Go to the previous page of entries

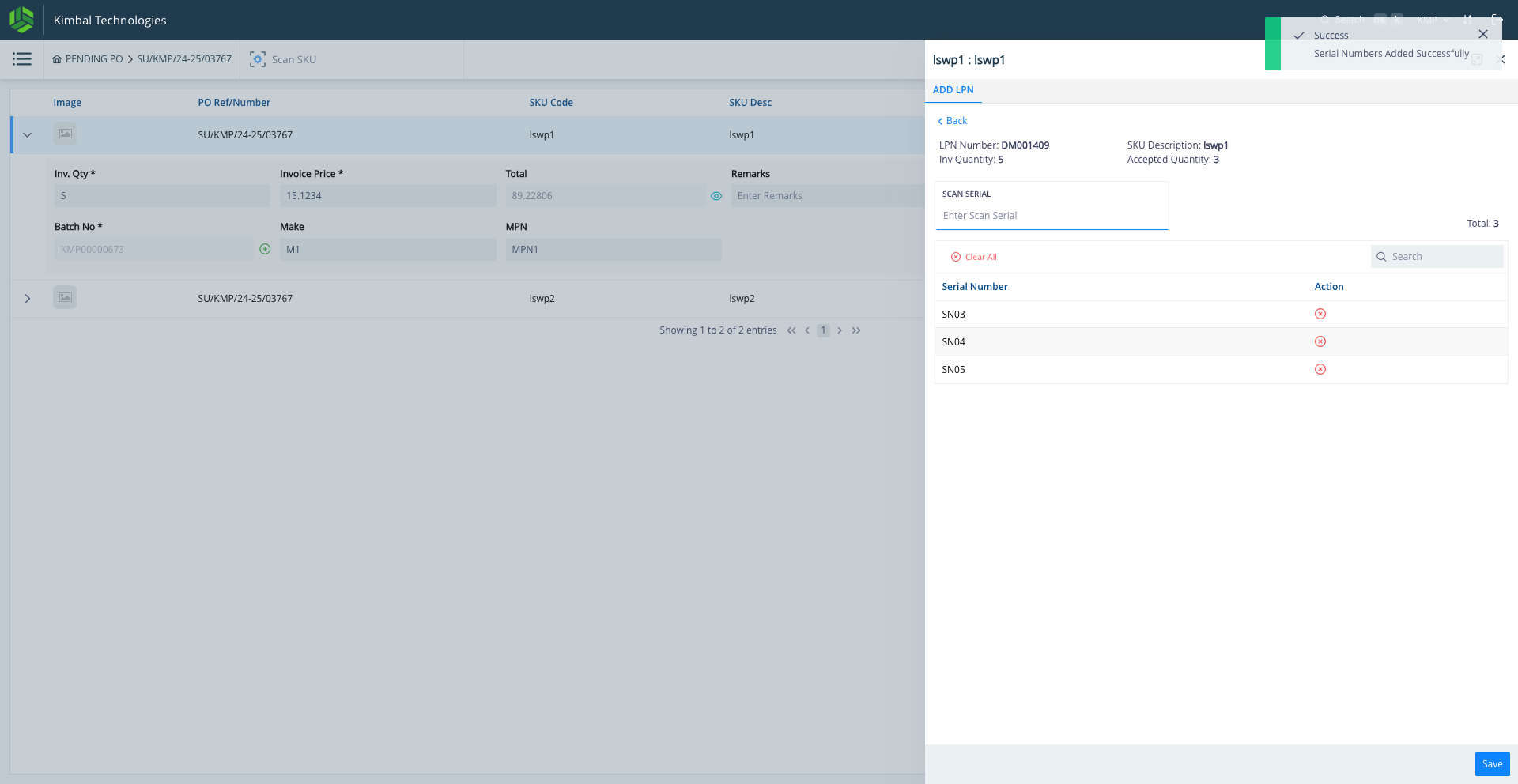click(807, 330)
